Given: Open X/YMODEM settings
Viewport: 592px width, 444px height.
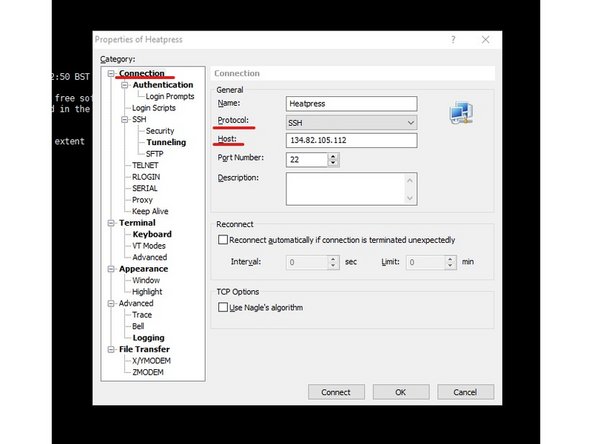Looking at the screenshot, I should click(x=151, y=361).
